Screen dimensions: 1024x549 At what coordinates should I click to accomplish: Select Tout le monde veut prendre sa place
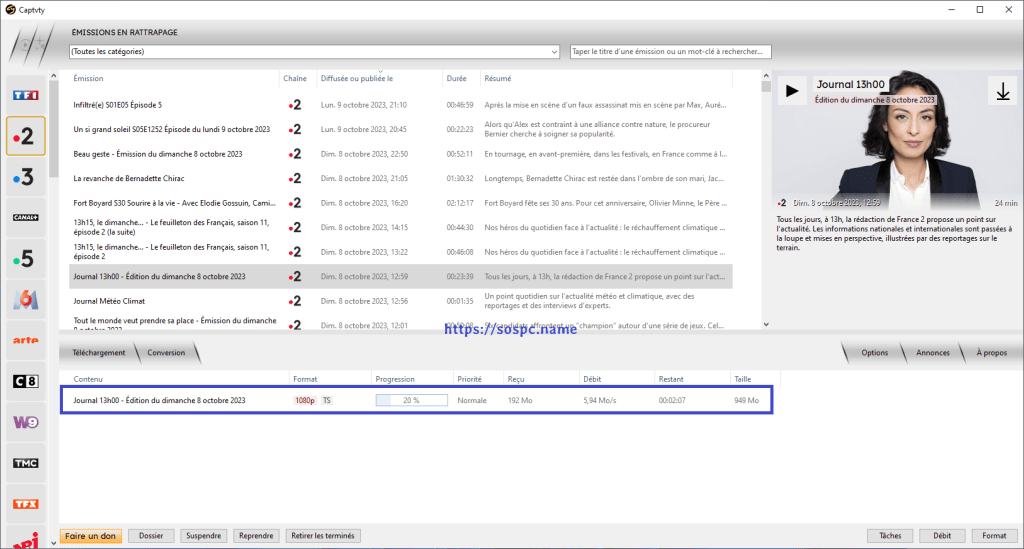coord(401,322)
